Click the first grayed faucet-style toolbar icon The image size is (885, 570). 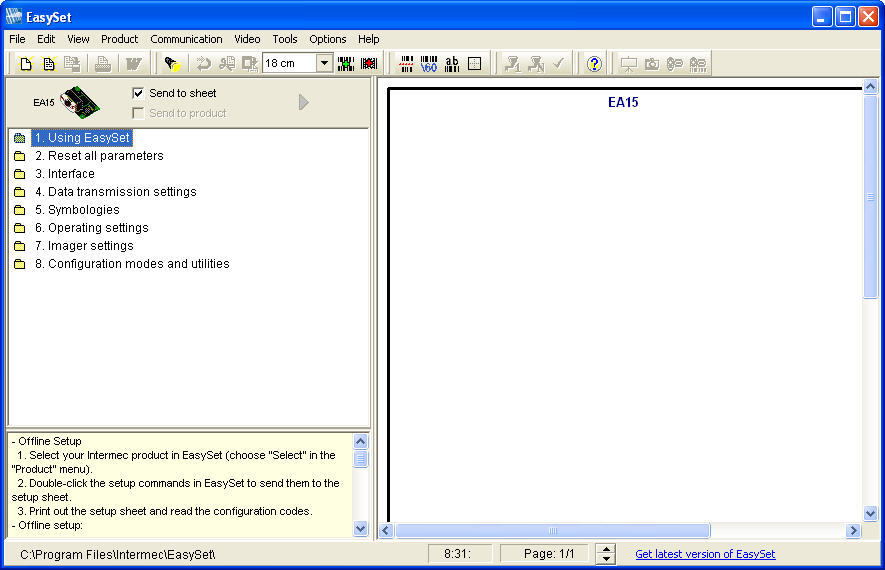[x=512, y=63]
